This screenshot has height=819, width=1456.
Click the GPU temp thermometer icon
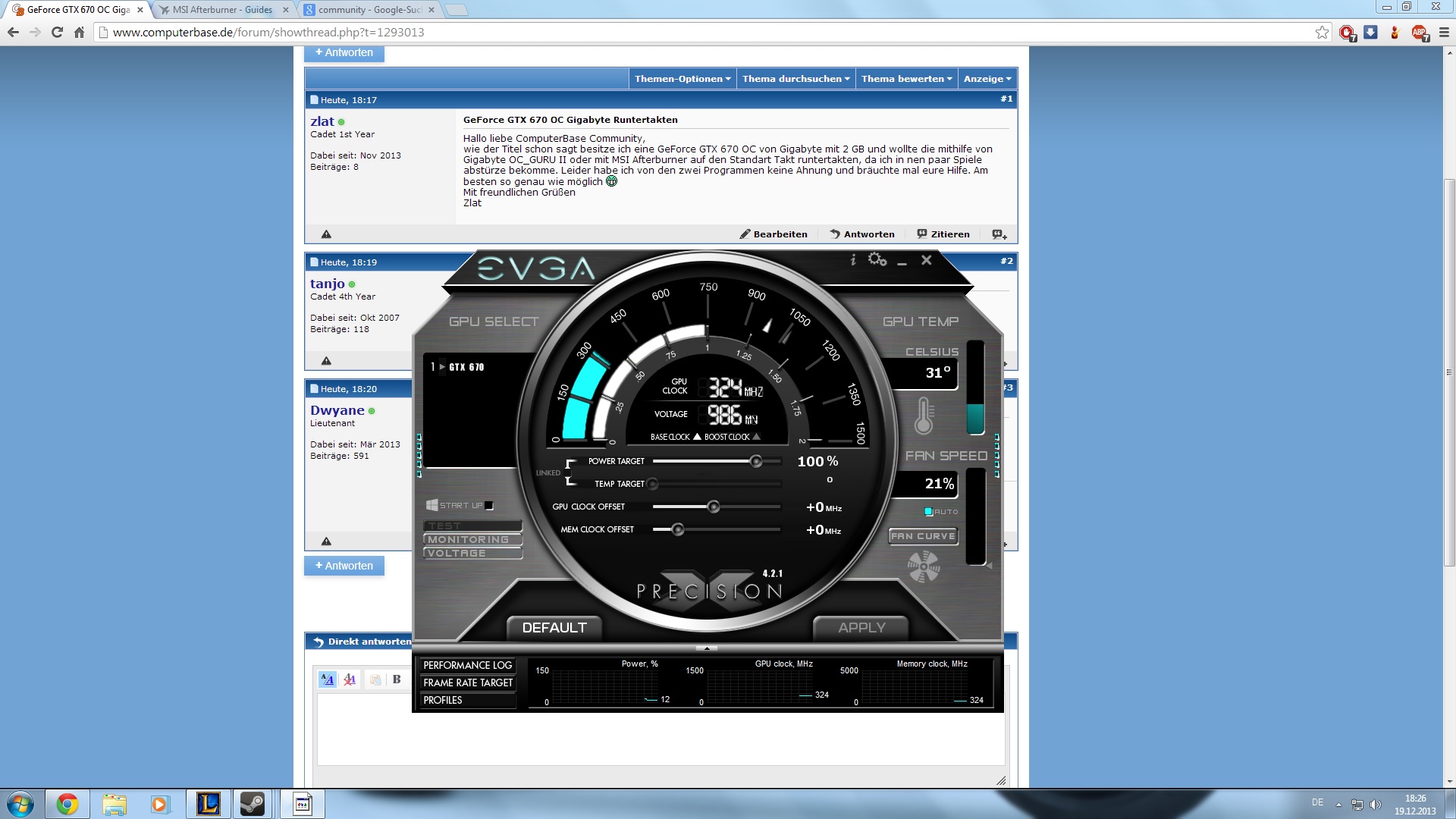923,416
